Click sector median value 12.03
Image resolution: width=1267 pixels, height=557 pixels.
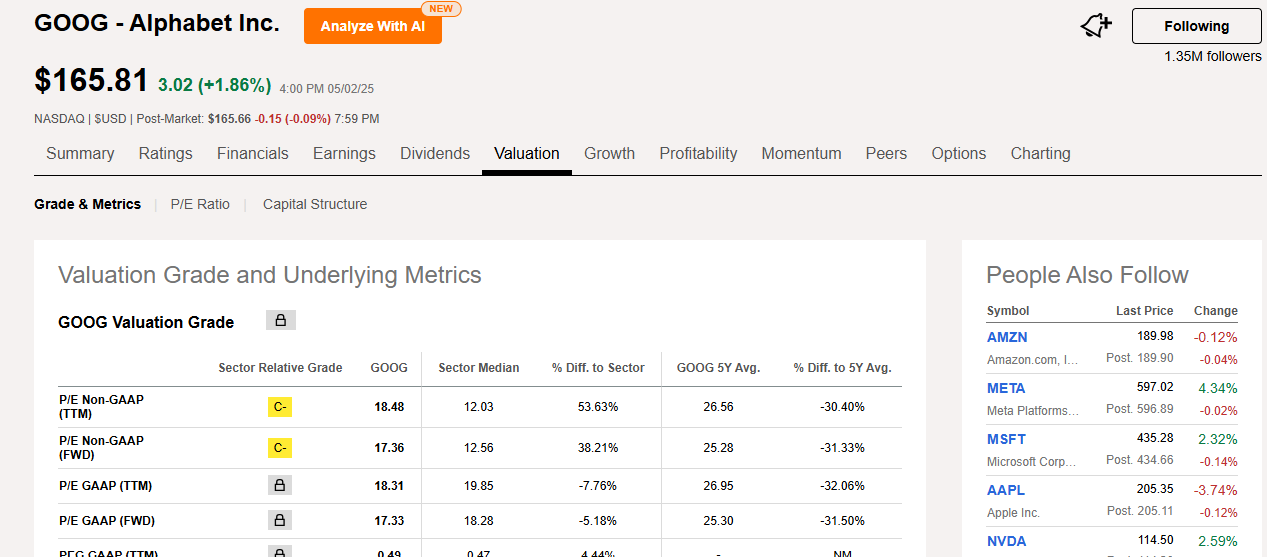(479, 407)
